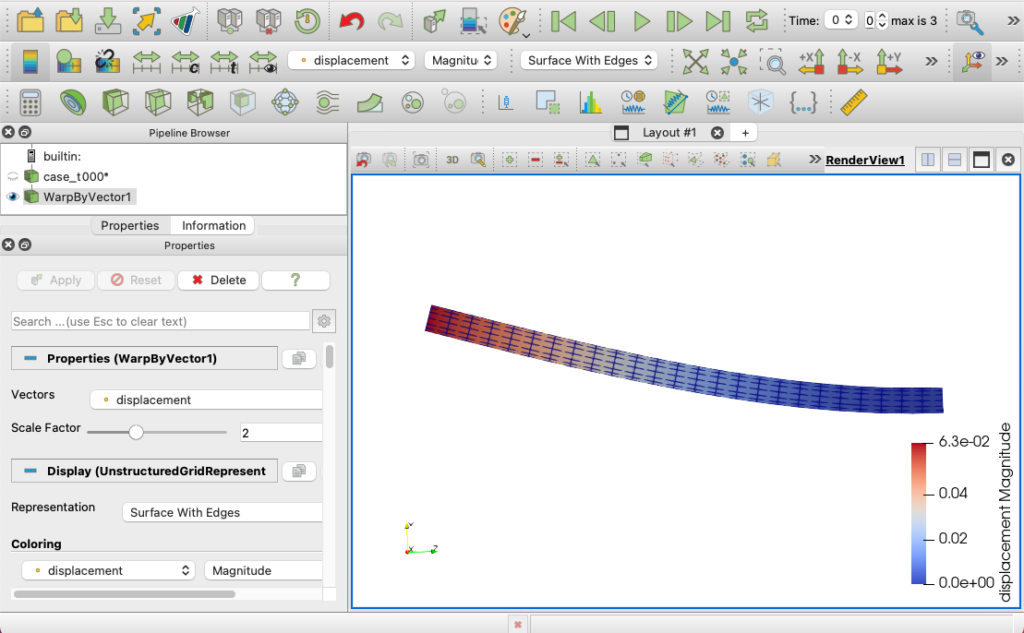Set the view direction to +Y
This screenshot has height=633, width=1024.
pos(889,61)
